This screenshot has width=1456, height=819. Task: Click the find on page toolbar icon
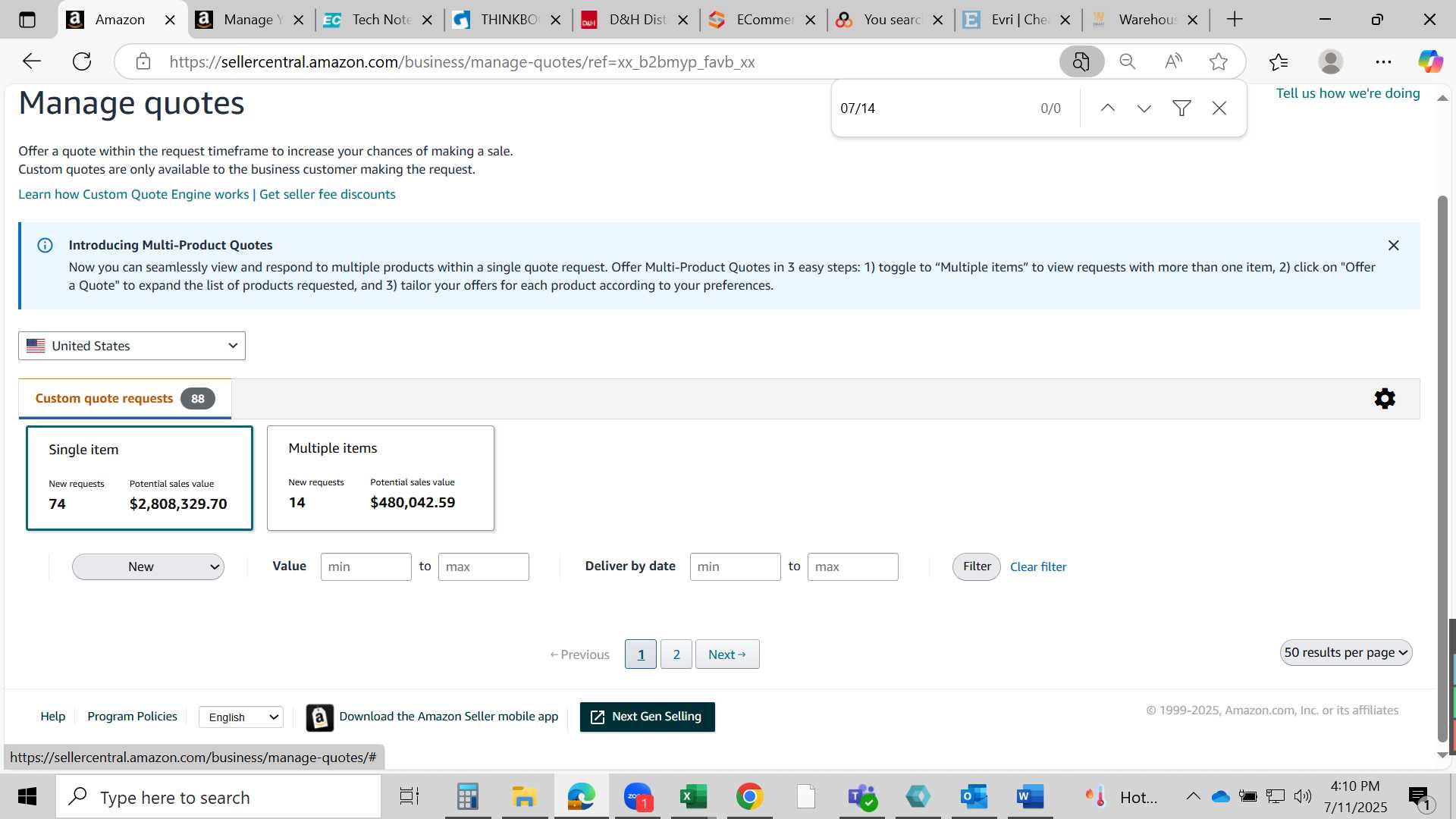[x=1081, y=61]
